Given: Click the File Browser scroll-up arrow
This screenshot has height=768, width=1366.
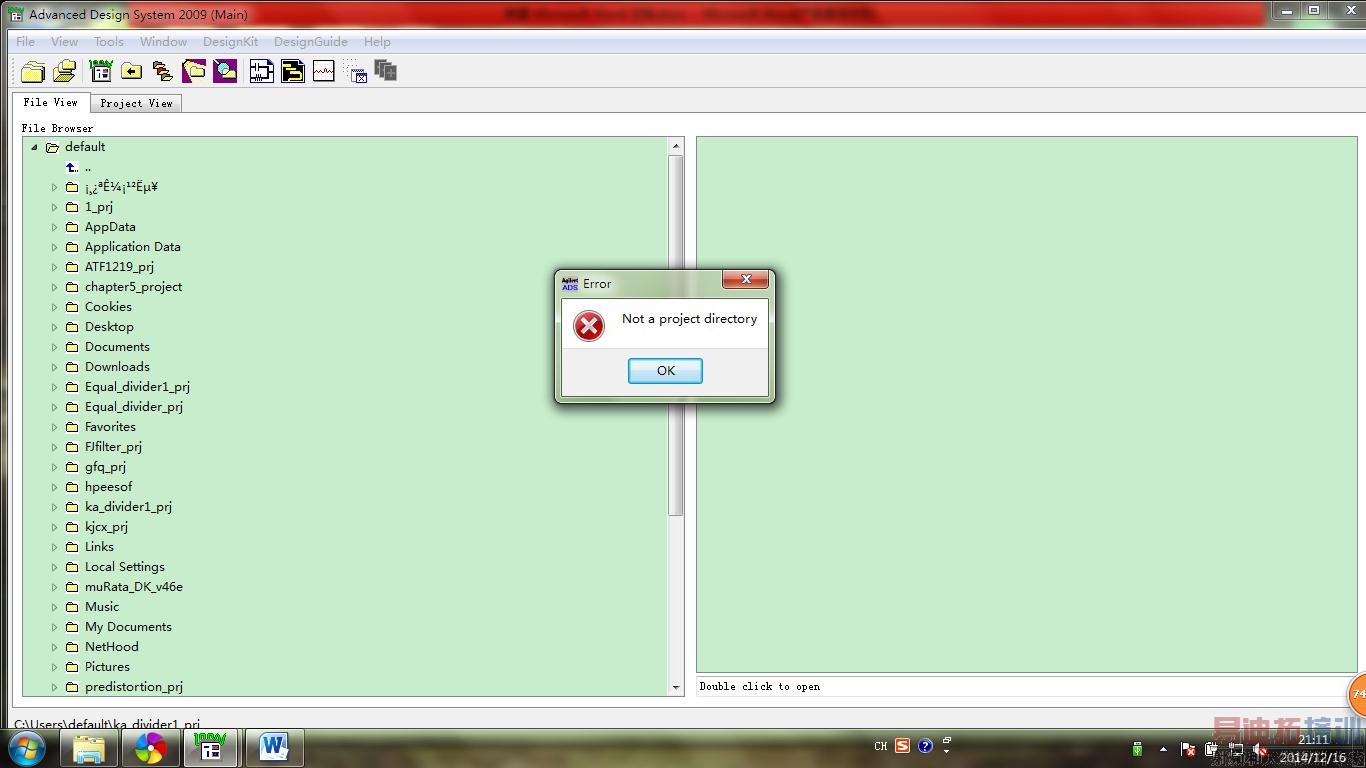Looking at the screenshot, I should coord(676,146).
